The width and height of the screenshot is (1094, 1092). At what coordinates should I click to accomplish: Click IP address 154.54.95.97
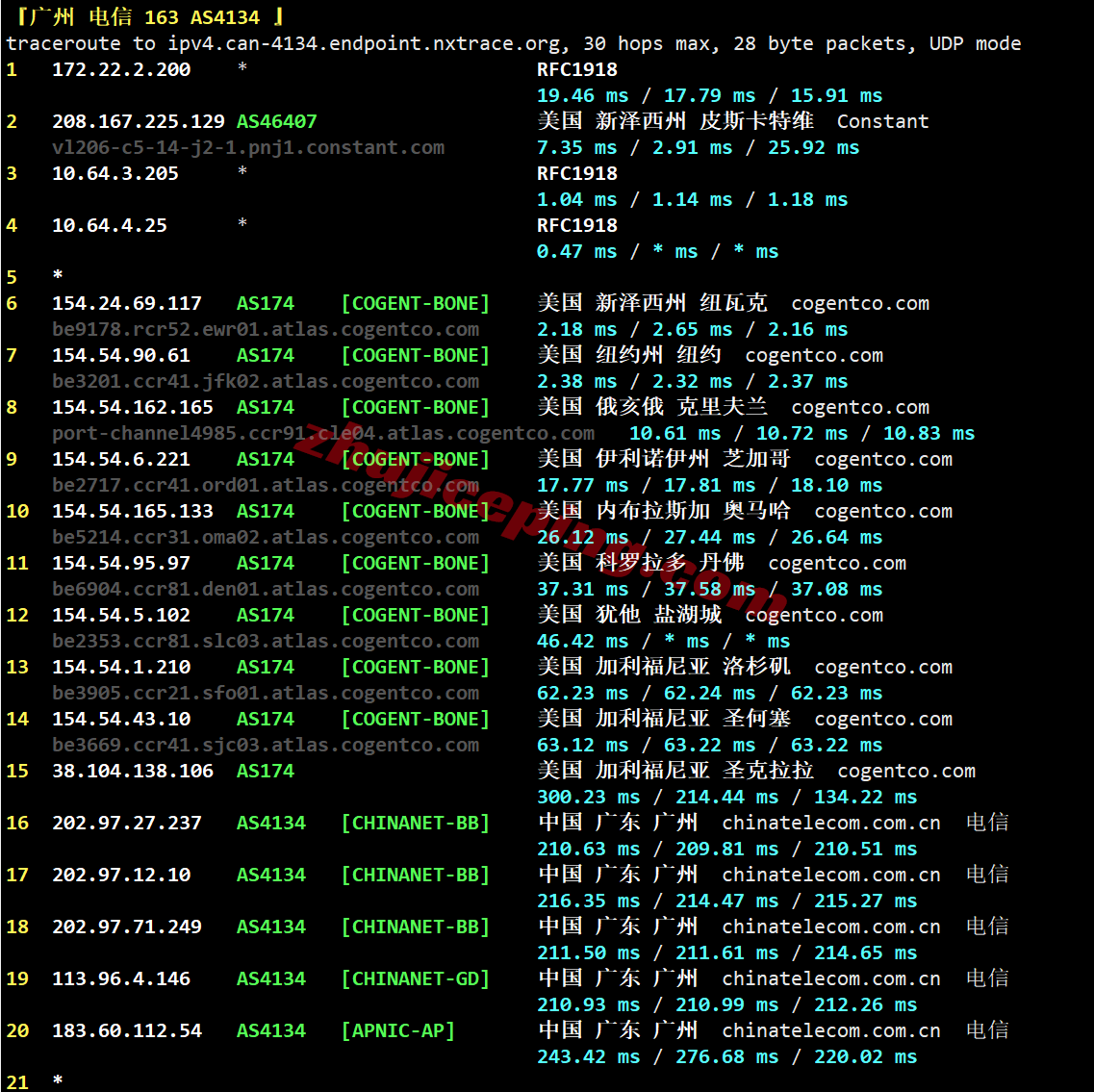[x=120, y=563]
